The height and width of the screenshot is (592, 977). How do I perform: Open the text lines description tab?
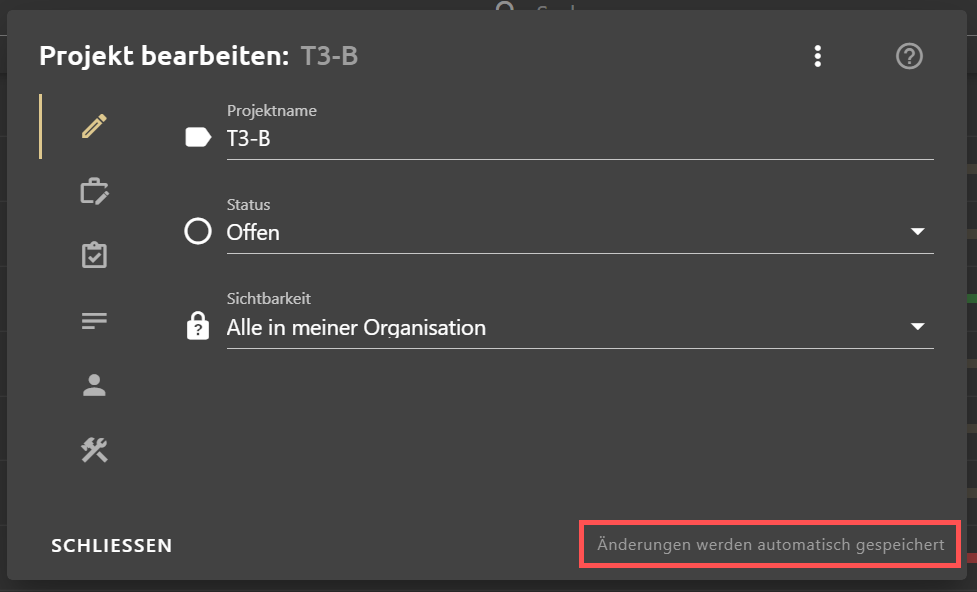point(94,321)
